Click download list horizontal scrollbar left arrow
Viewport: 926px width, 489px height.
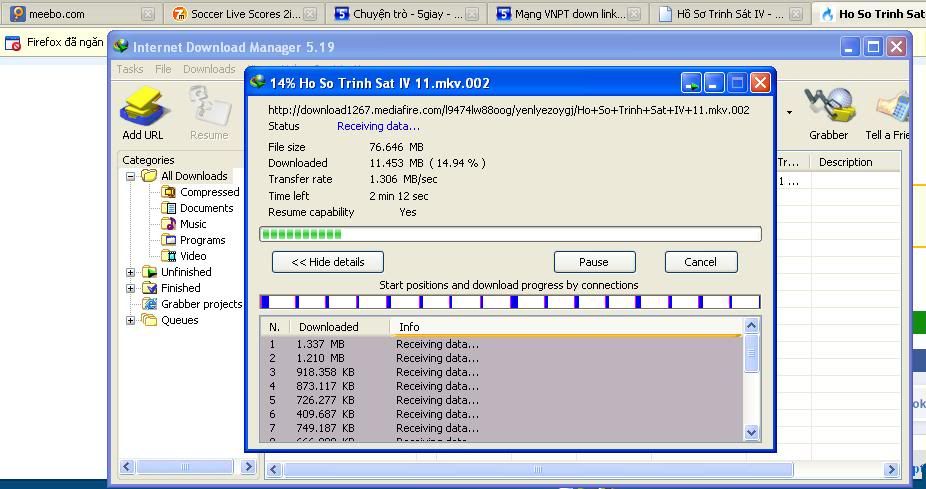273,470
